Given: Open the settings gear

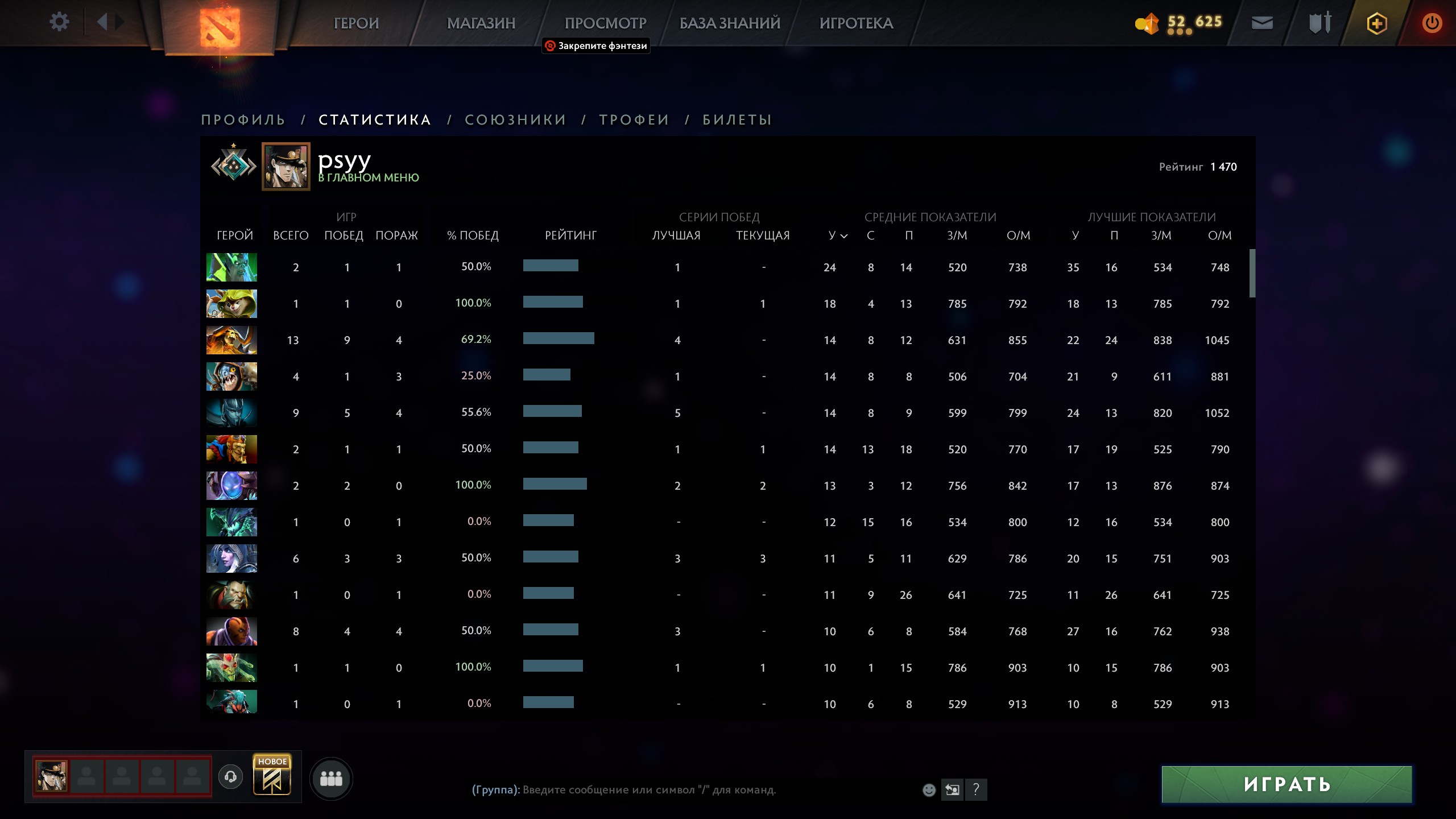Looking at the screenshot, I should click(x=59, y=22).
